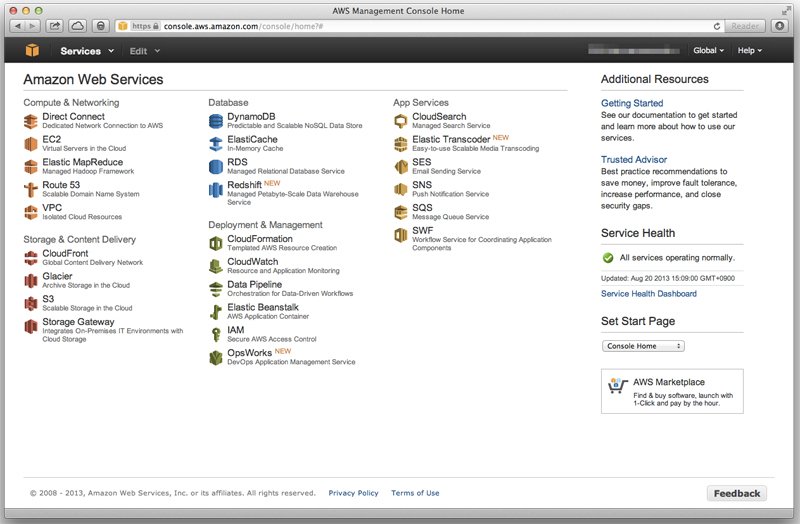Click the browser address bar URL

pos(243,26)
